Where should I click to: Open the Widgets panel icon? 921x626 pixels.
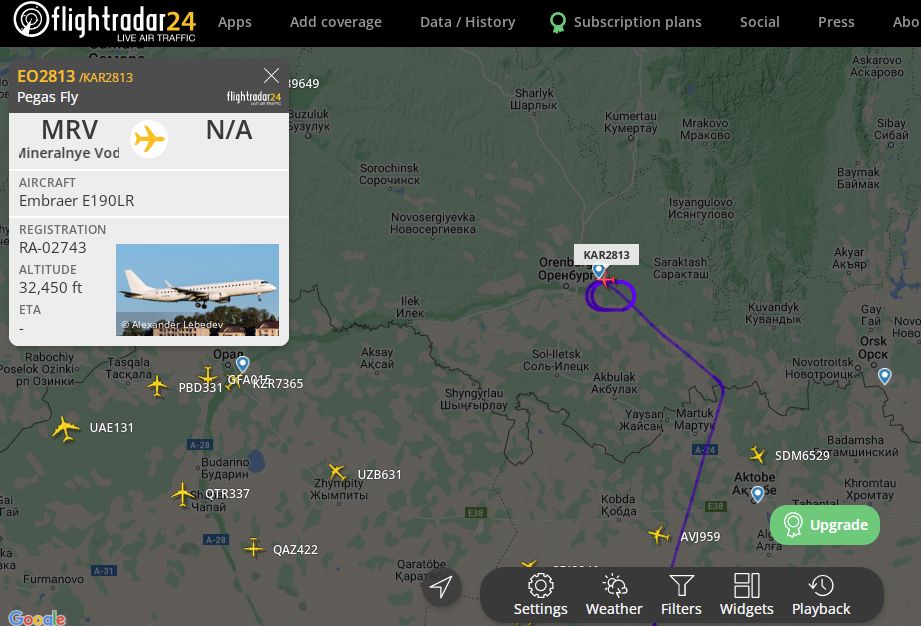click(x=747, y=585)
